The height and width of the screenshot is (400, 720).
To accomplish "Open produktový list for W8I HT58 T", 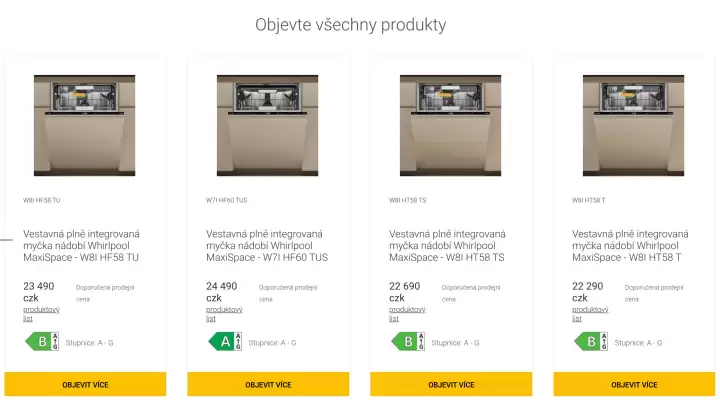I will (590, 314).
